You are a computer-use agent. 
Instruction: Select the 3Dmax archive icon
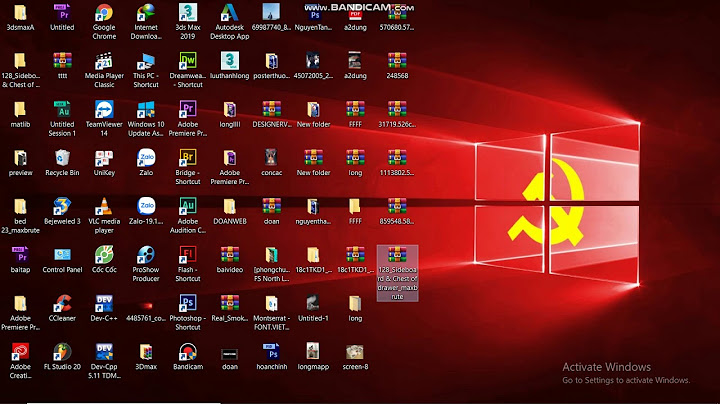(x=146, y=353)
